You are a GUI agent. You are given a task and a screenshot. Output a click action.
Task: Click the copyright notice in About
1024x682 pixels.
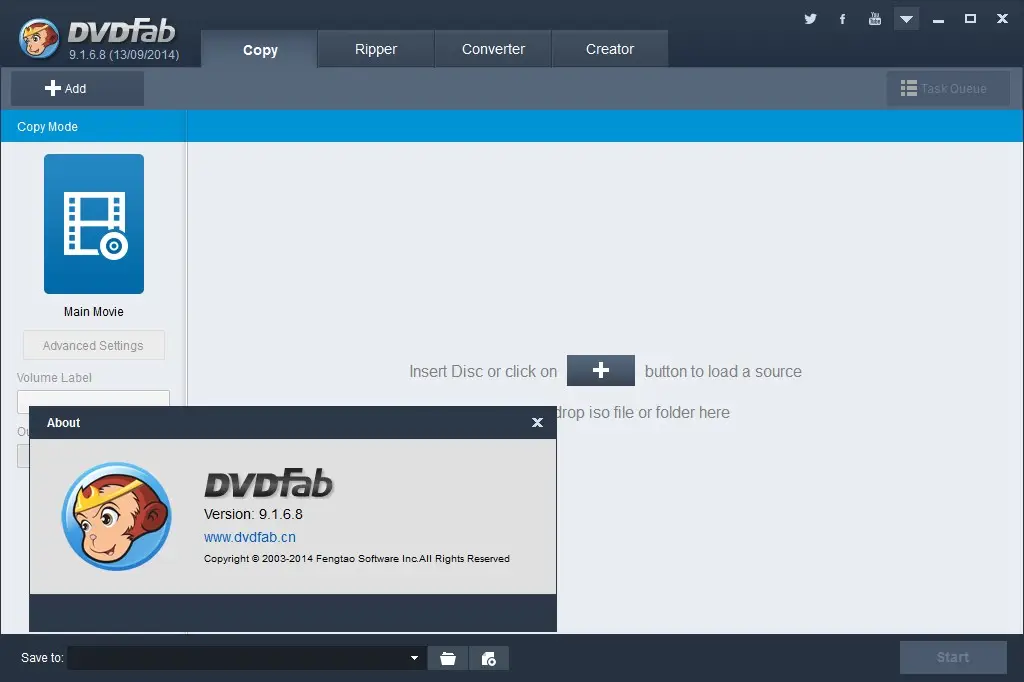(357, 559)
